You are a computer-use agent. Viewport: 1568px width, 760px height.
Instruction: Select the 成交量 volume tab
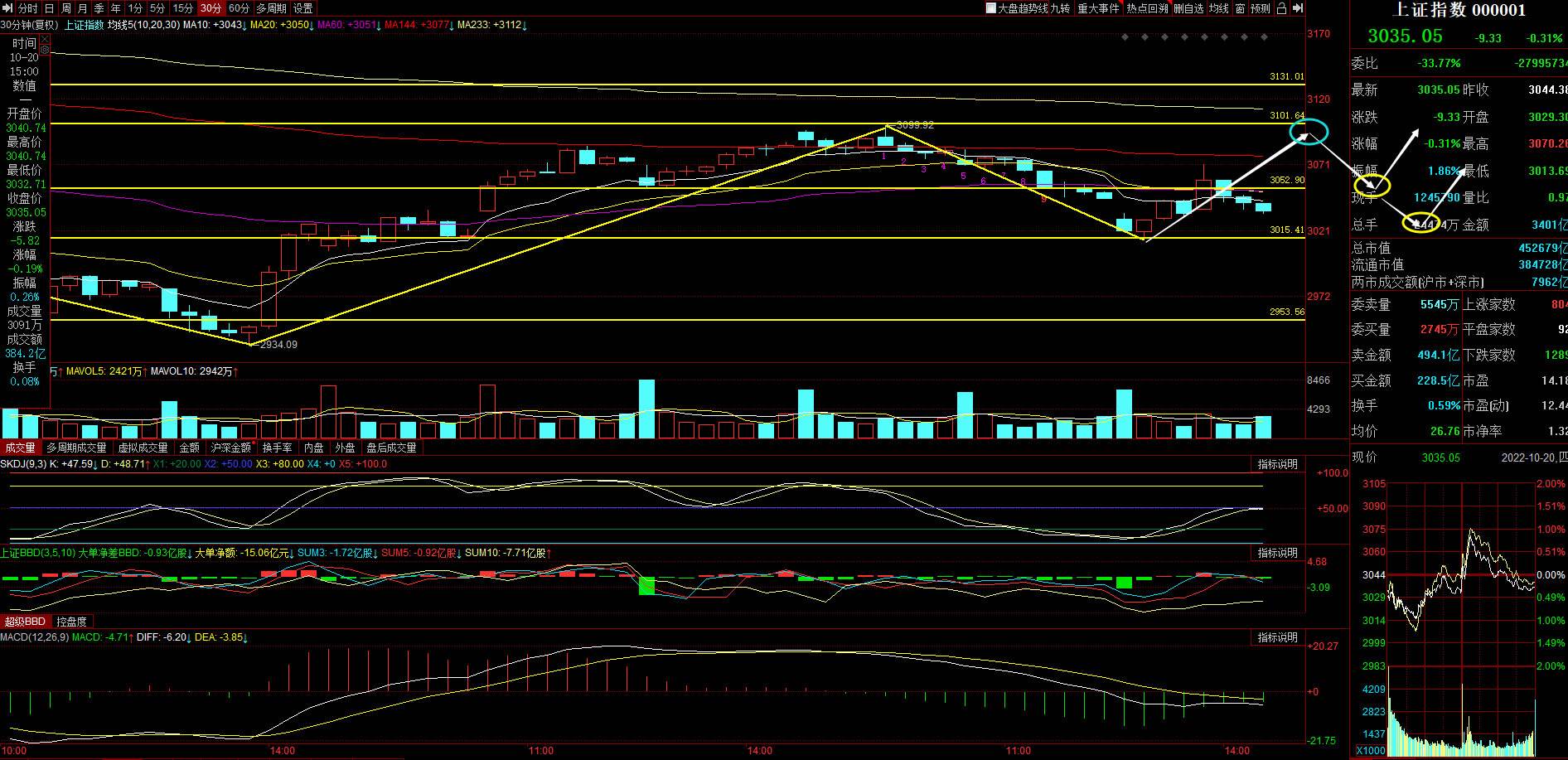point(21,448)
